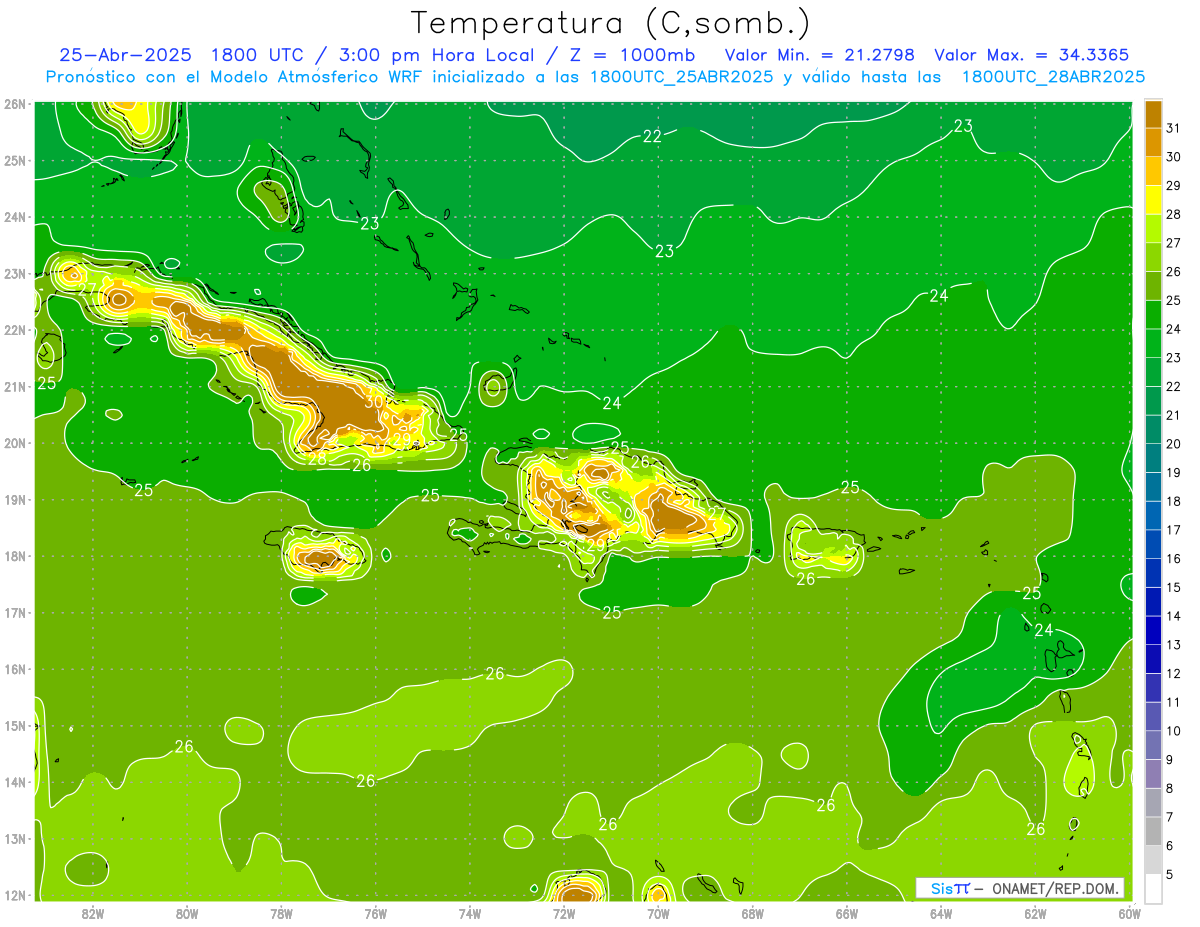
Task: Click the color bar value label 31
Action: (x=1174, y=128)
